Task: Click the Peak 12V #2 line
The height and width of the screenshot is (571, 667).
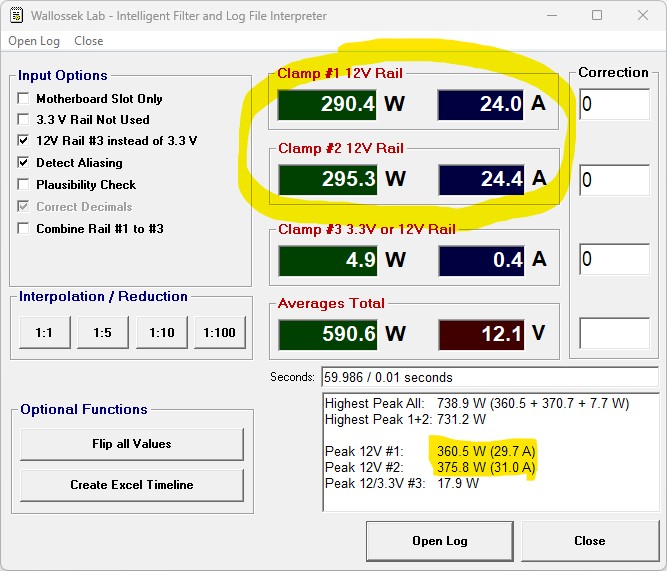Action: [x=430, y=467]
